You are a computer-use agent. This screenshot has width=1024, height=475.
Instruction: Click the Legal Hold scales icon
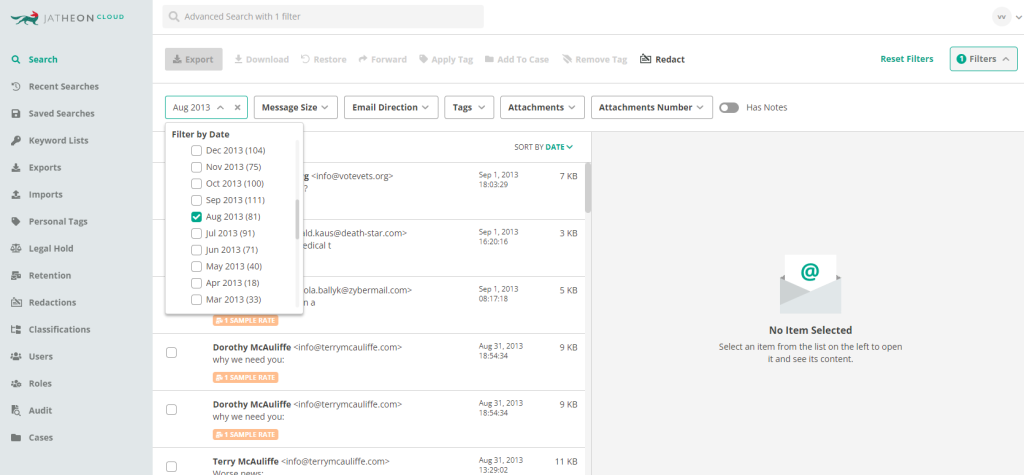tap(16, 248)
